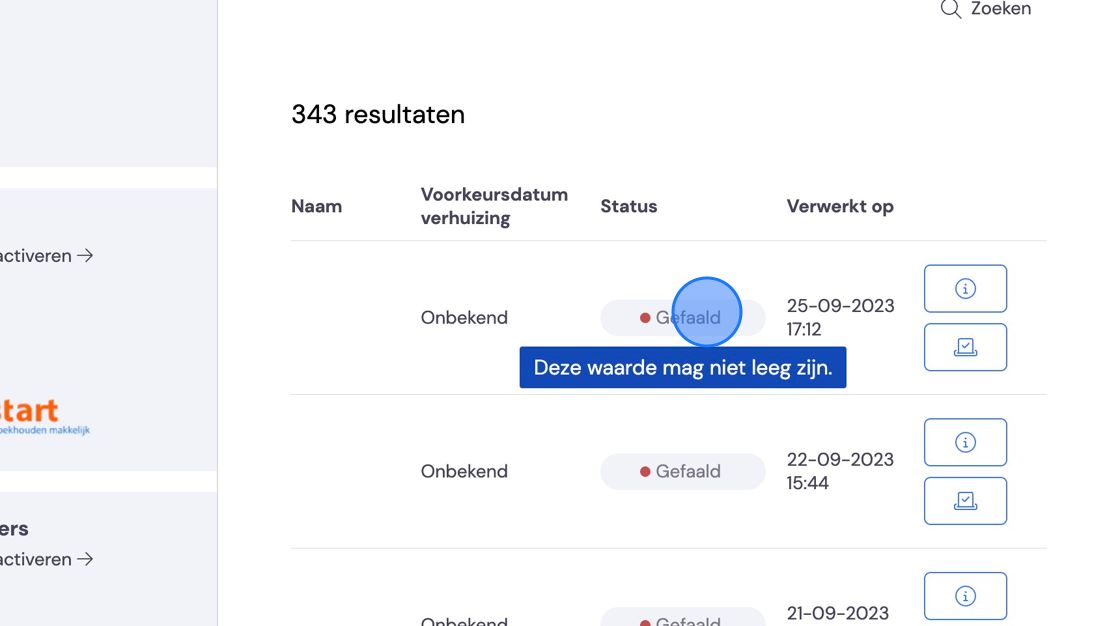1120x626 pixels.
Task: Click Gefaald status badge dated 21-09-2023
Action: 682,617
